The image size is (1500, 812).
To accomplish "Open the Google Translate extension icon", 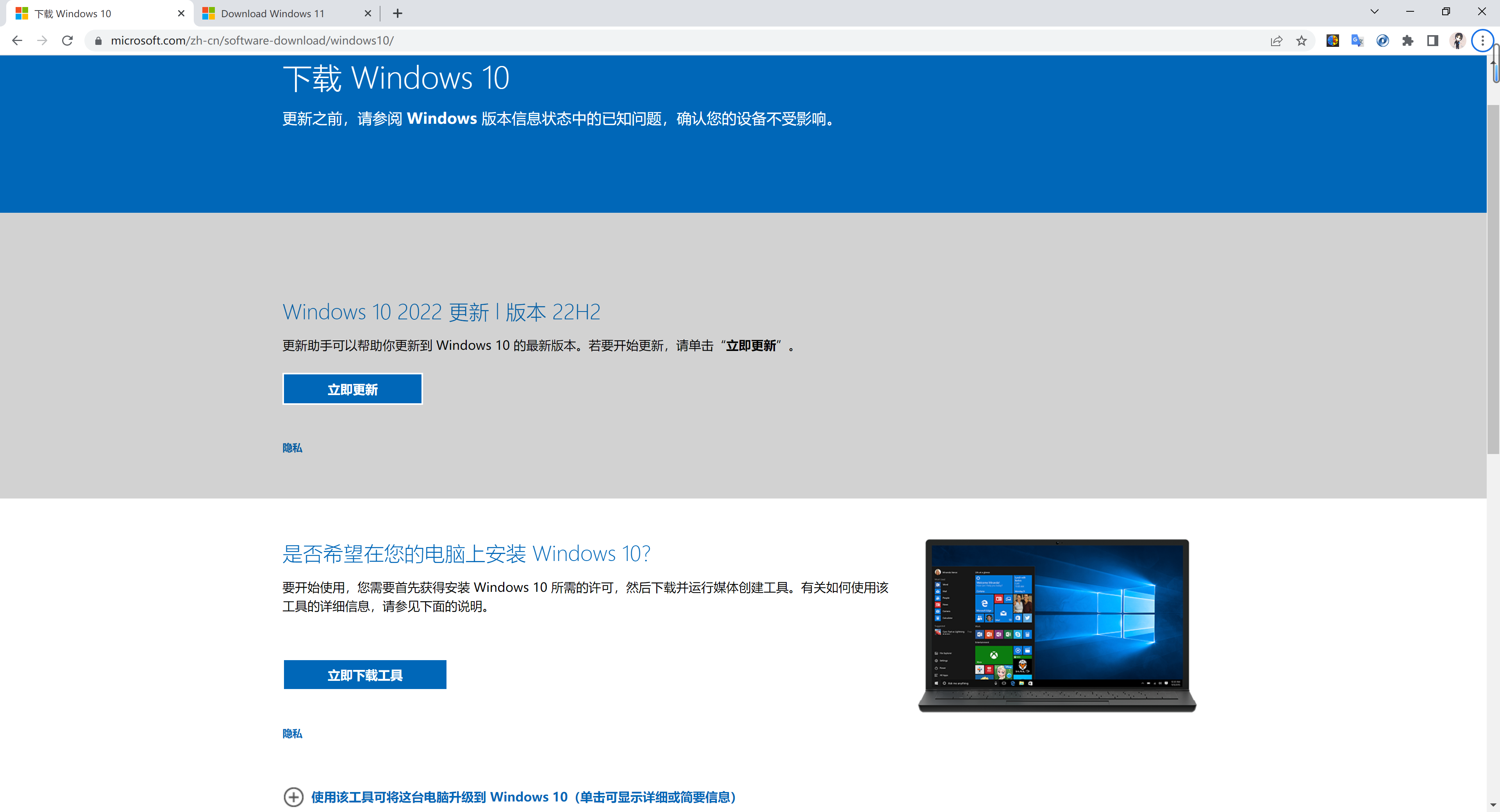I will tap(1357, 40).
